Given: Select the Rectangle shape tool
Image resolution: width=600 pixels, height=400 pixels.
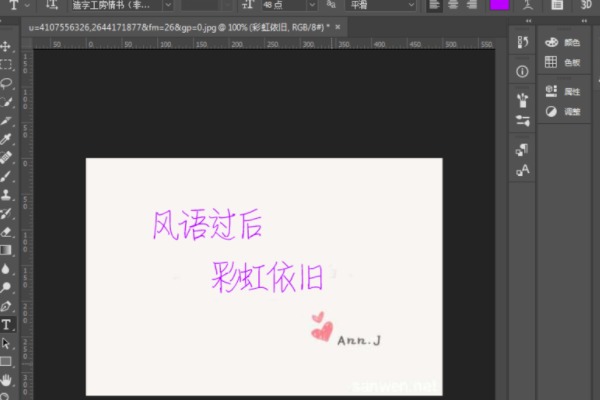Looking at the screenshot, I should [x=6, y=361].
